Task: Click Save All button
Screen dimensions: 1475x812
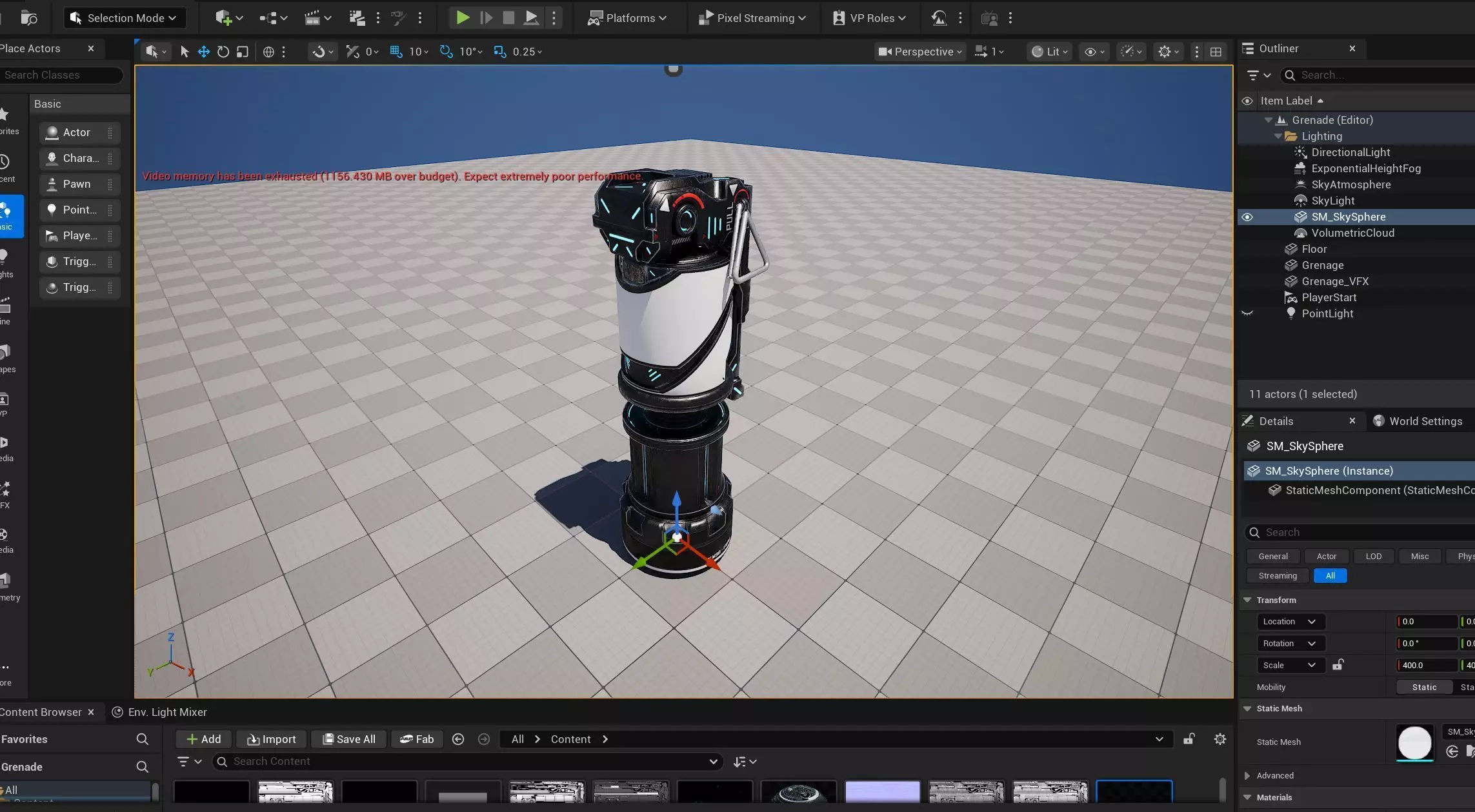Action: click(349, 739)
